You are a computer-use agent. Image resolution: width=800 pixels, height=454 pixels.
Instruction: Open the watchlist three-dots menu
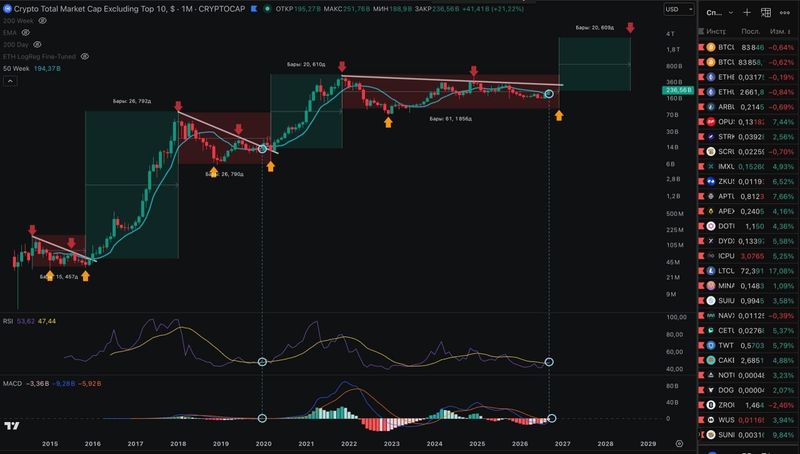785,13
